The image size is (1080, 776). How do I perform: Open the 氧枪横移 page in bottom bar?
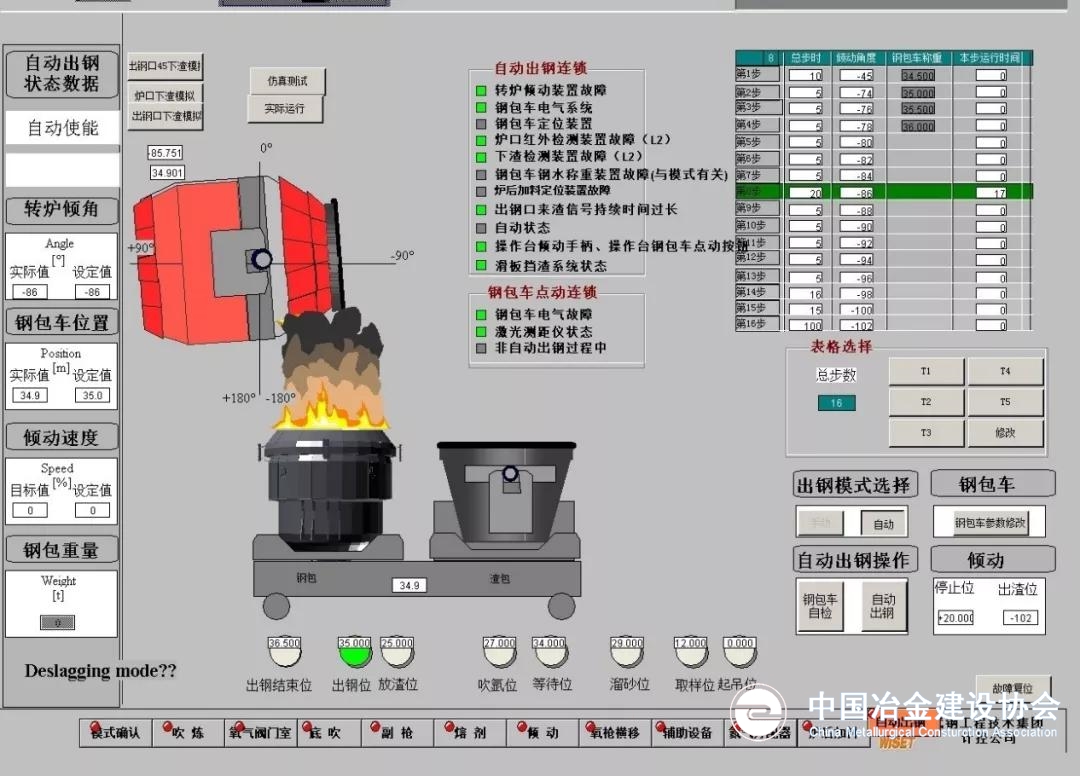(x=614, y=733)
